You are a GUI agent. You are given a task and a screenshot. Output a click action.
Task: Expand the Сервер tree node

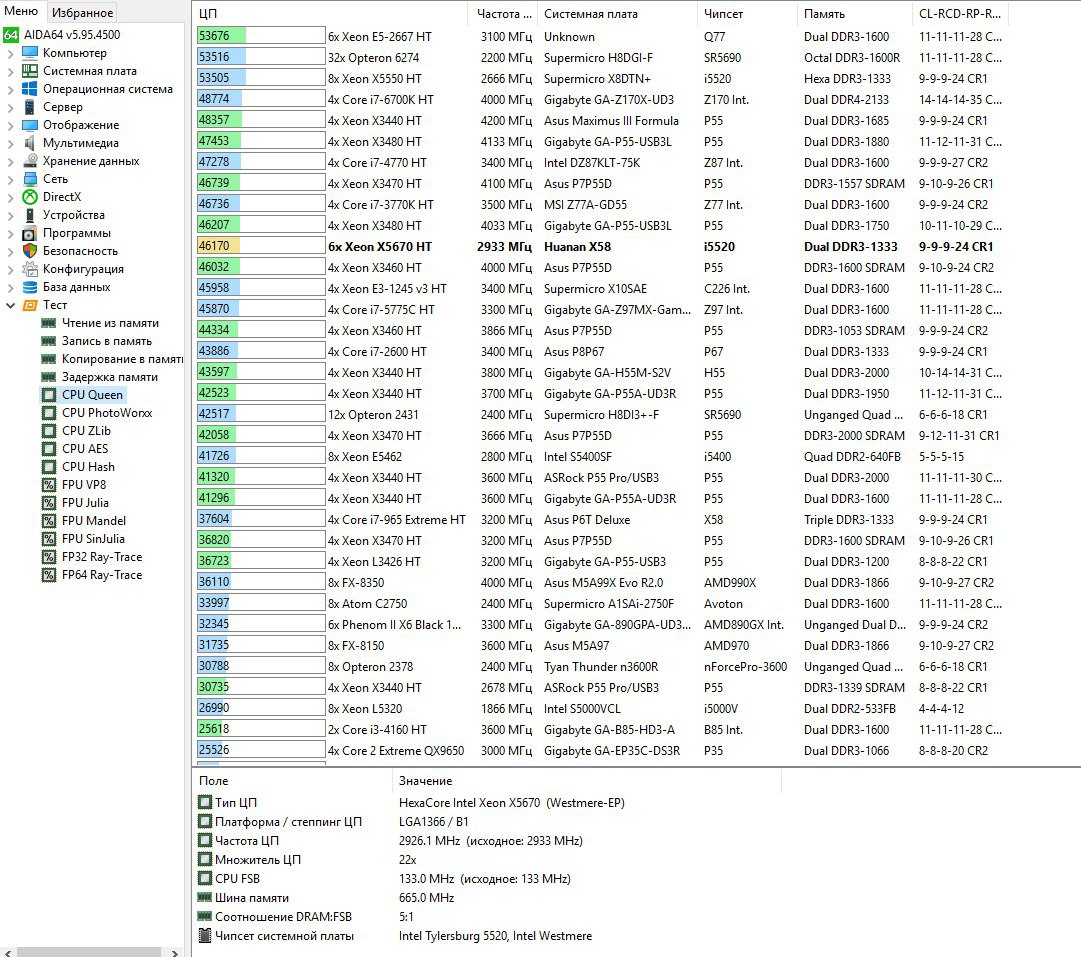click(10, 107)
